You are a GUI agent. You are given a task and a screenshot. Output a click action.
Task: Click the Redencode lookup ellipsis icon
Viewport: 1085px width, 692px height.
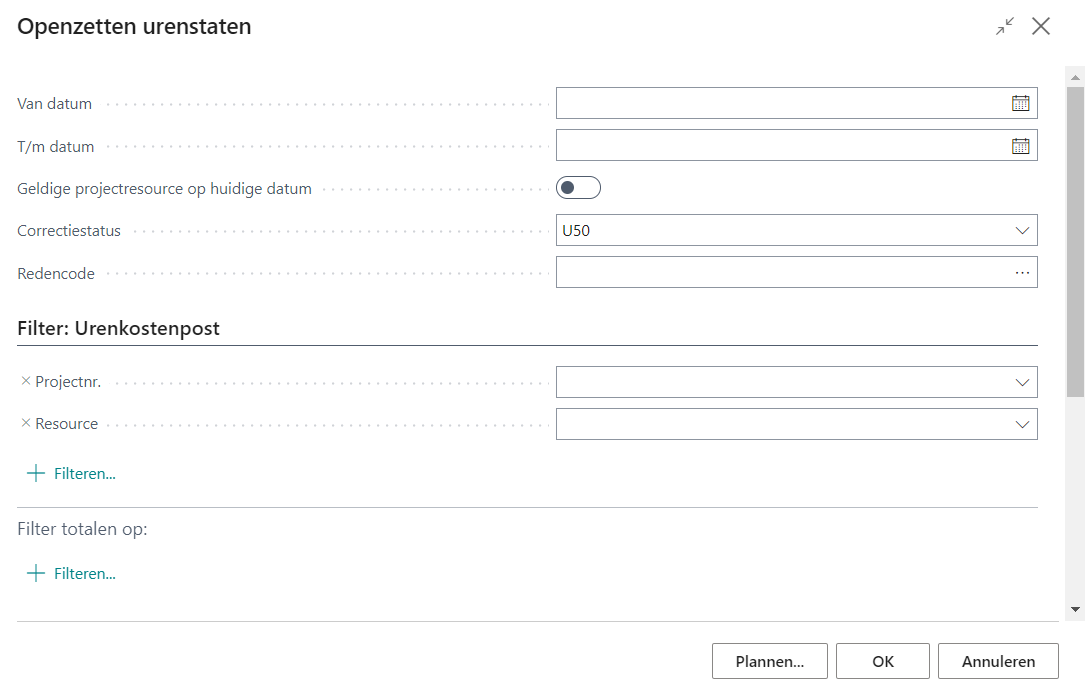tap(1021, 273)
